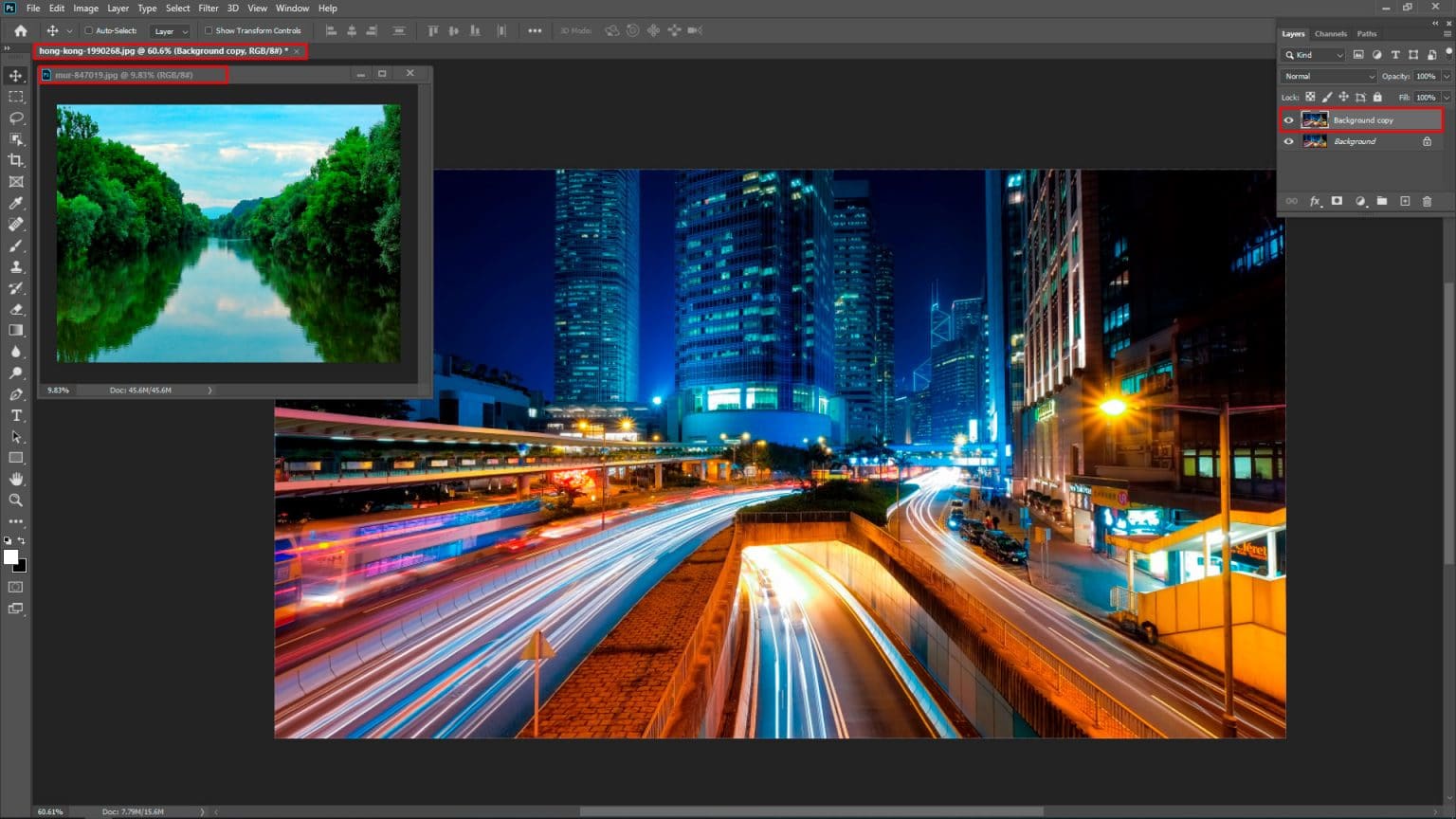Lock transparent pixels on the current layer
The height and width of the screenshot is (819, 1456).
click(1311, 97)
